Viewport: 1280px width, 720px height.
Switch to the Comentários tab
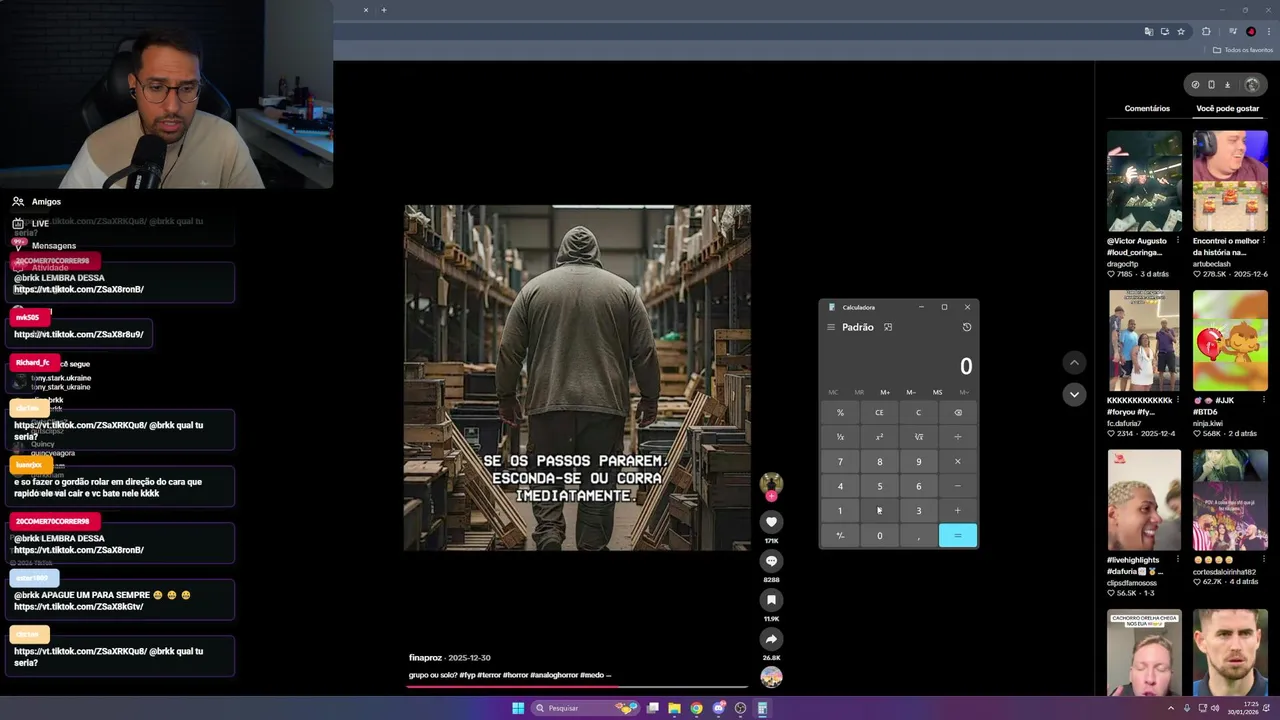coord(1147,108)
